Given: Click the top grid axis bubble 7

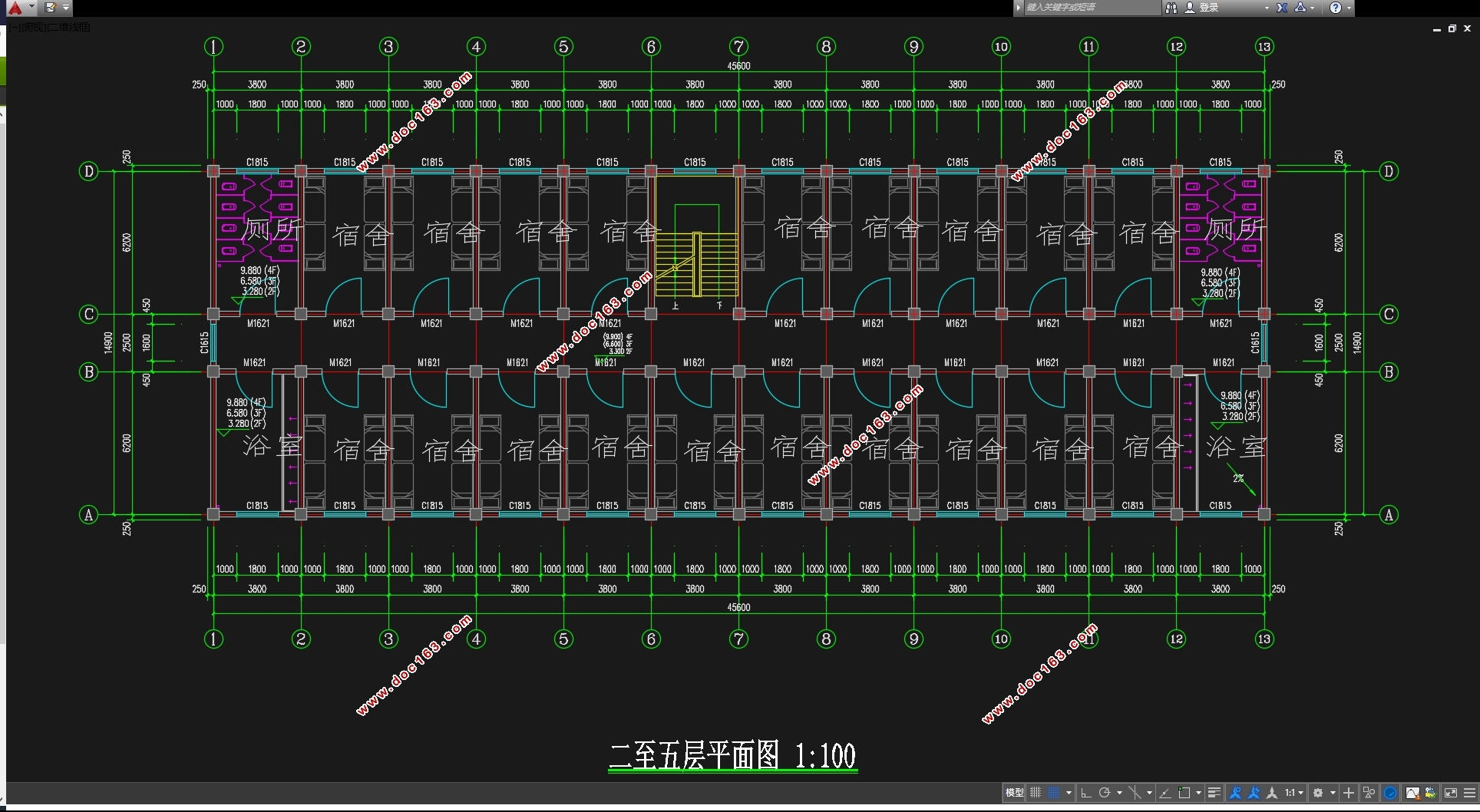Looking at the screenshot, I should (x=738, y=47).
